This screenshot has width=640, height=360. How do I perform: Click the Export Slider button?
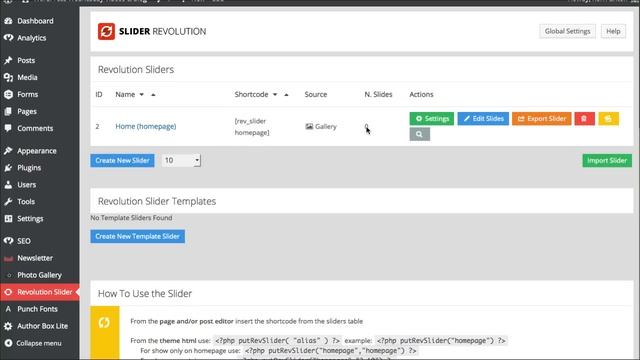click(542, 119)
